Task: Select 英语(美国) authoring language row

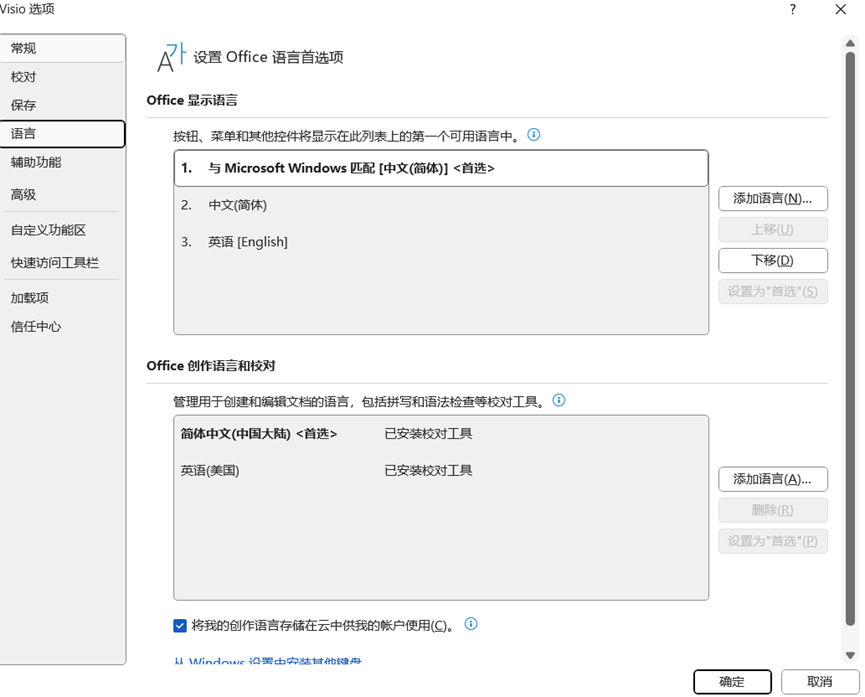Action: point(441,471)
